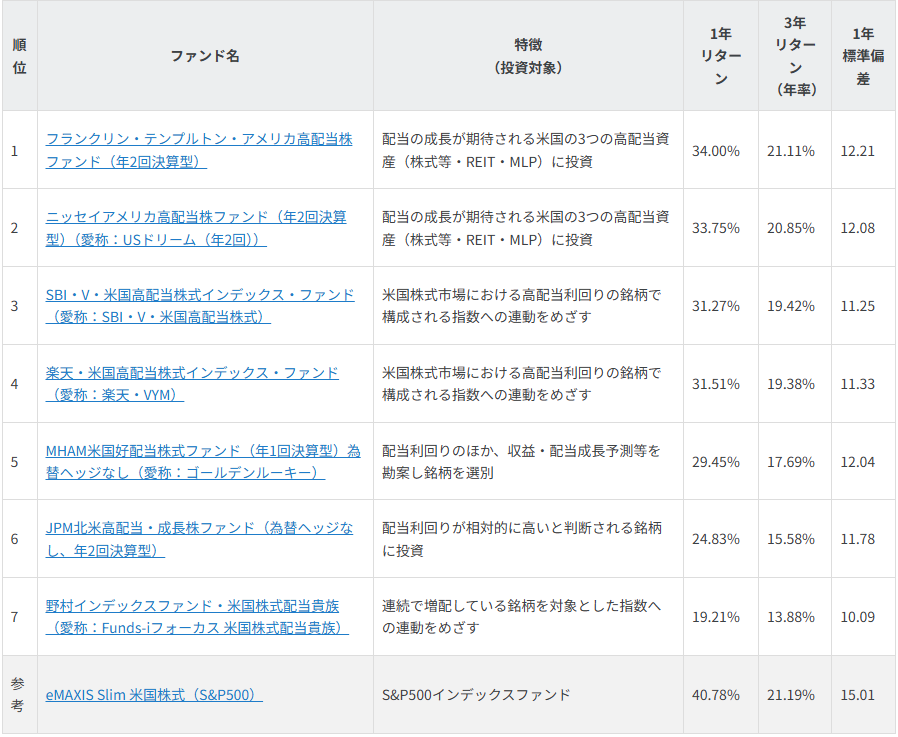Click the 1年リターン column header

[720, 56]
